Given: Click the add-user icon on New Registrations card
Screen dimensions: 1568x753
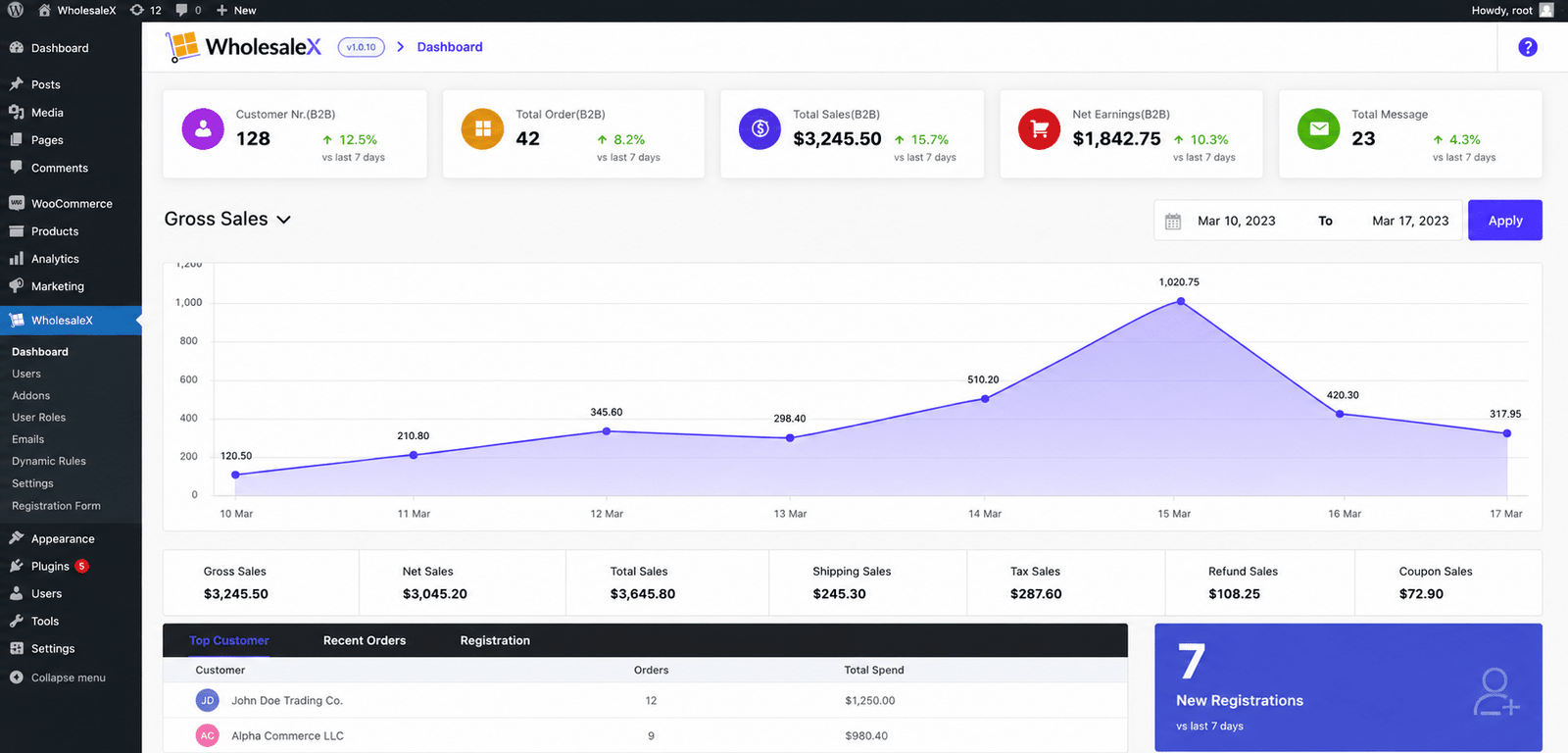Looking at the screenshot, I should tap(1495, 692).
